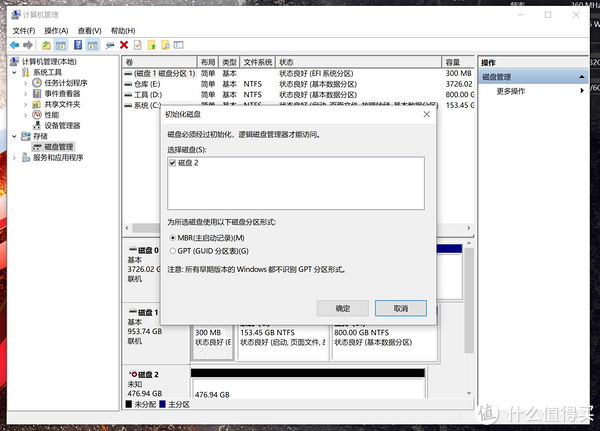The image size is (600, 431).
Task: Click the properties checkmark sheet icon
Action: (138, 45)
